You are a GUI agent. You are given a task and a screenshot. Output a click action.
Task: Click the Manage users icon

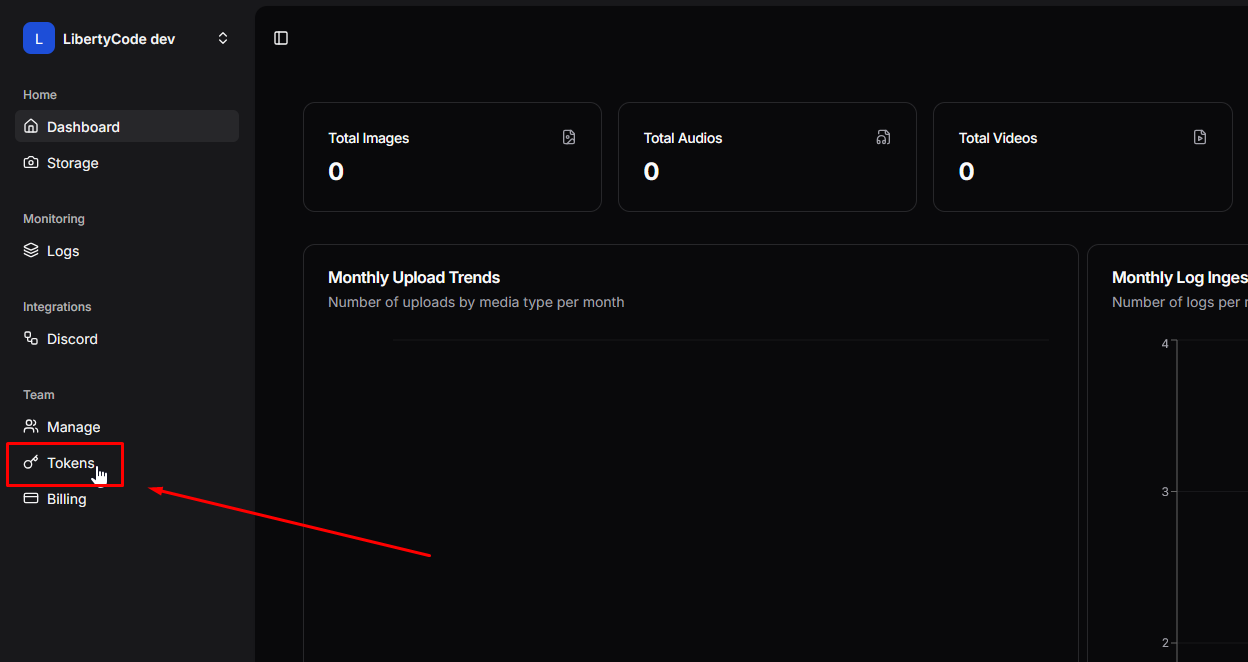tap(31, 427)
